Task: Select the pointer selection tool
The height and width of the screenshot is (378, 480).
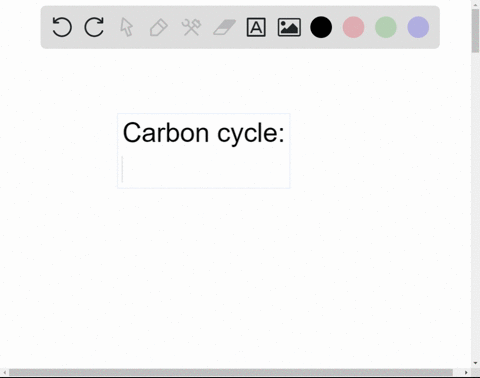Action: 126,27
